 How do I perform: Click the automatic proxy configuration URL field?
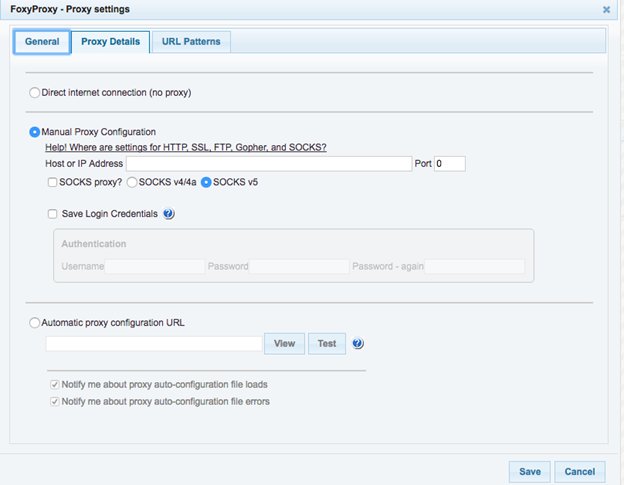tap(154, 344)
